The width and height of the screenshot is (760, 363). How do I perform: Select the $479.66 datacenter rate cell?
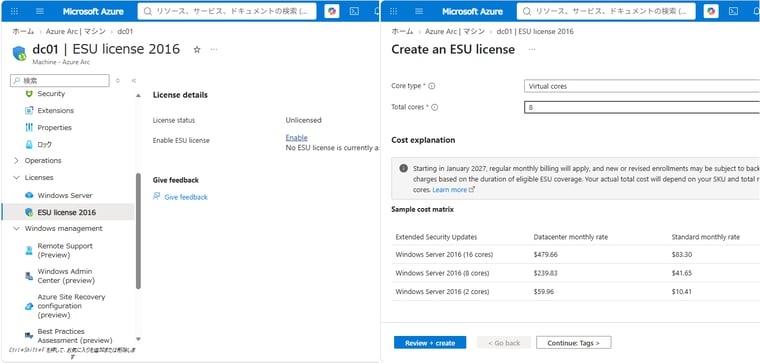pos(545,254)
